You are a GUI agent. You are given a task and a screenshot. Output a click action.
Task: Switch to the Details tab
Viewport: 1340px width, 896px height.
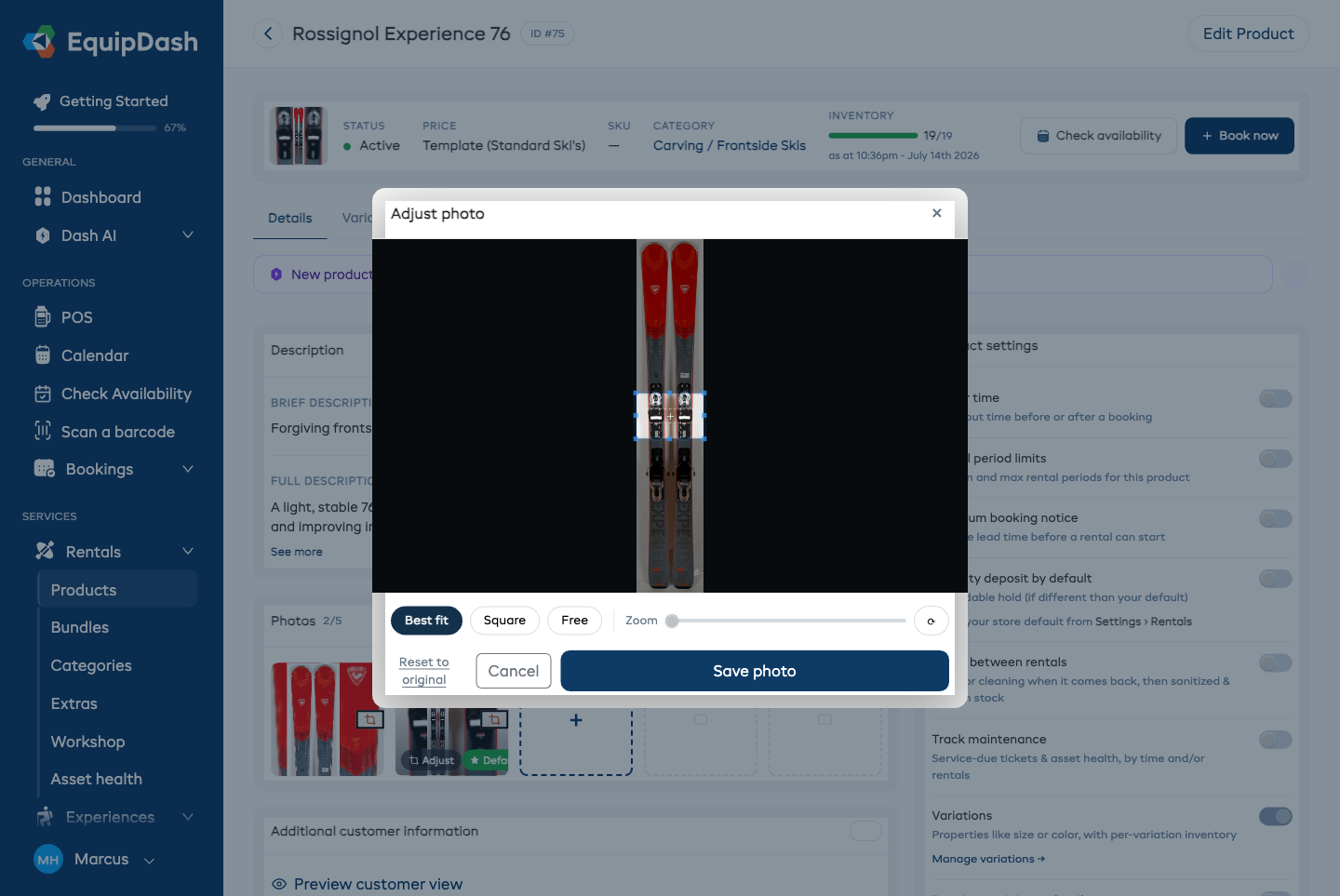[x=290, y=218]
